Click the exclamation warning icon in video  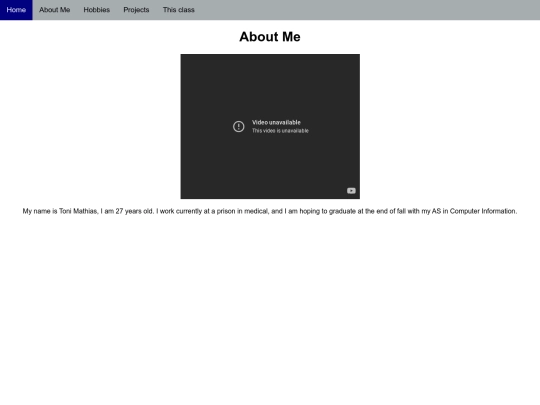(x=238, y=126)
